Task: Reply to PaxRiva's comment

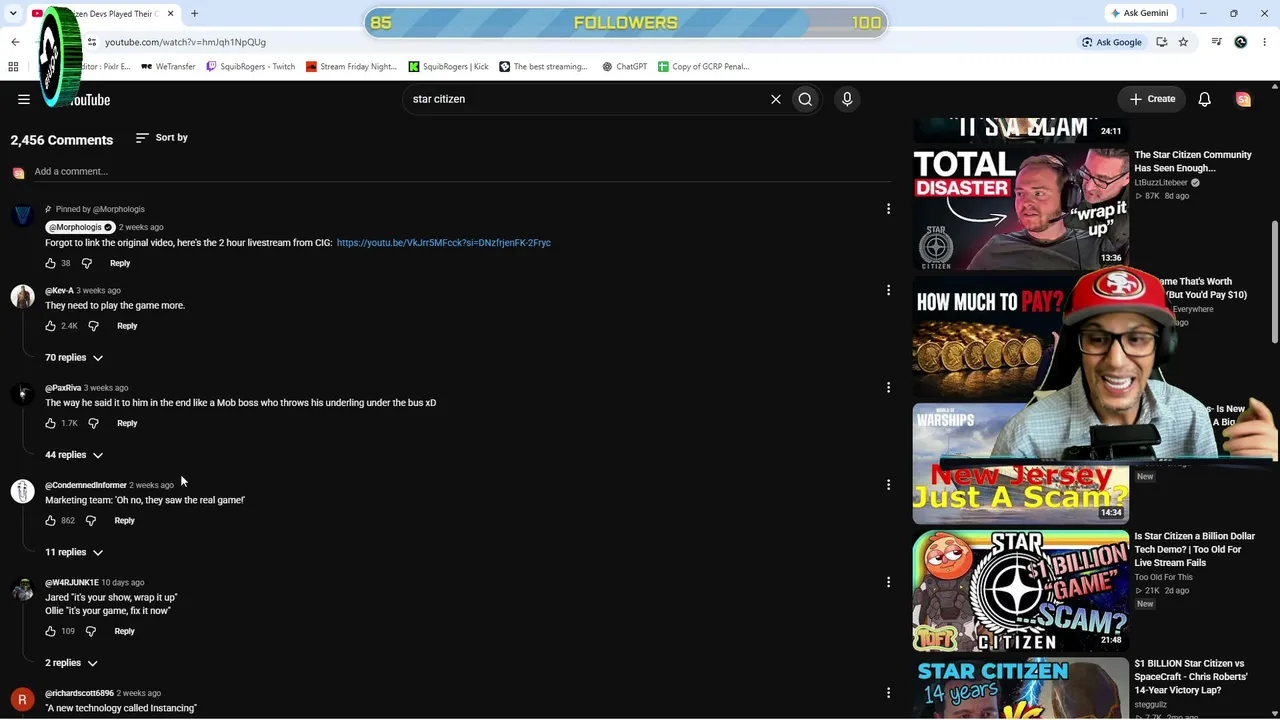Action: pos(127,423)
